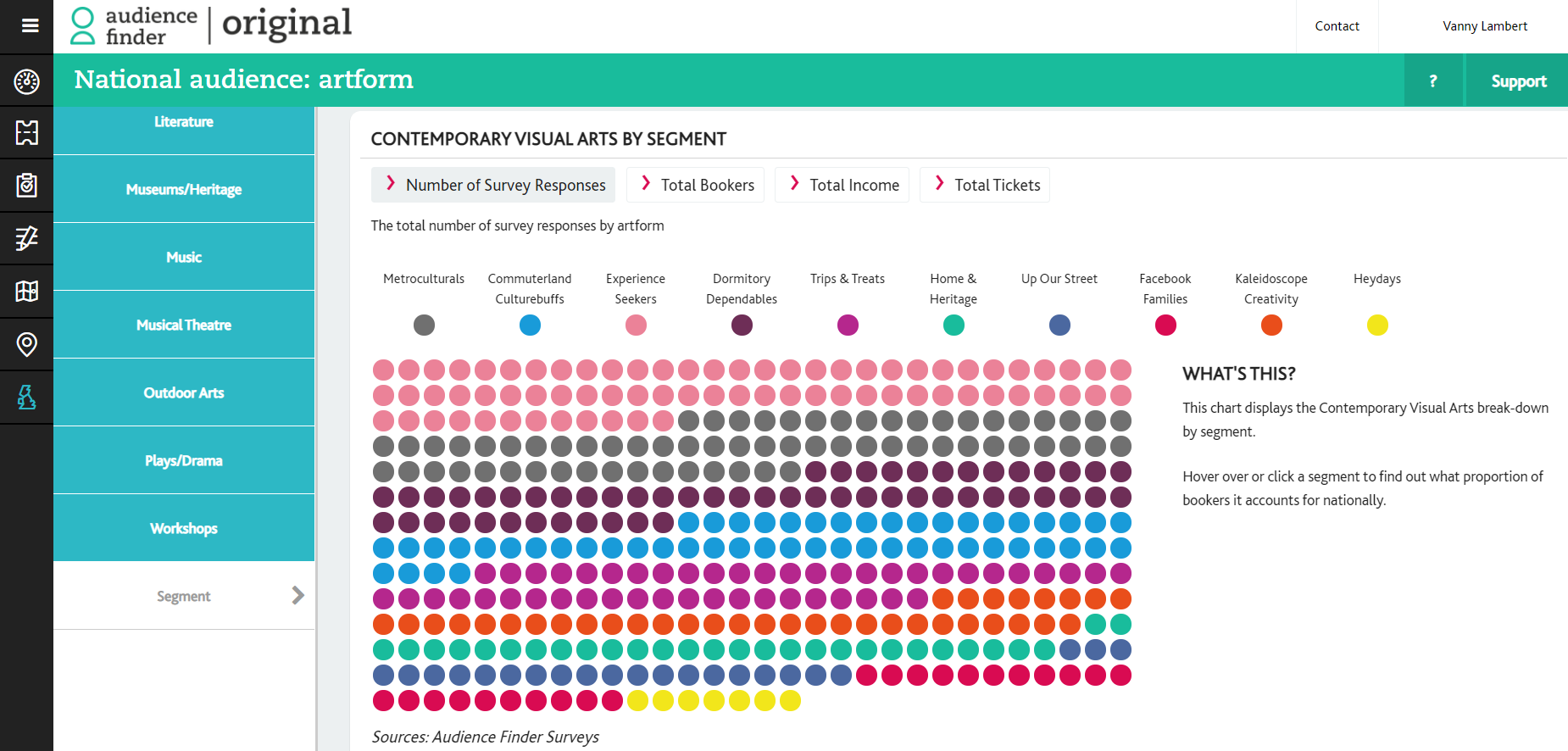Open the ticket icon in sidebar
This screenshot has height=751, width=1568.
(26, 132)
